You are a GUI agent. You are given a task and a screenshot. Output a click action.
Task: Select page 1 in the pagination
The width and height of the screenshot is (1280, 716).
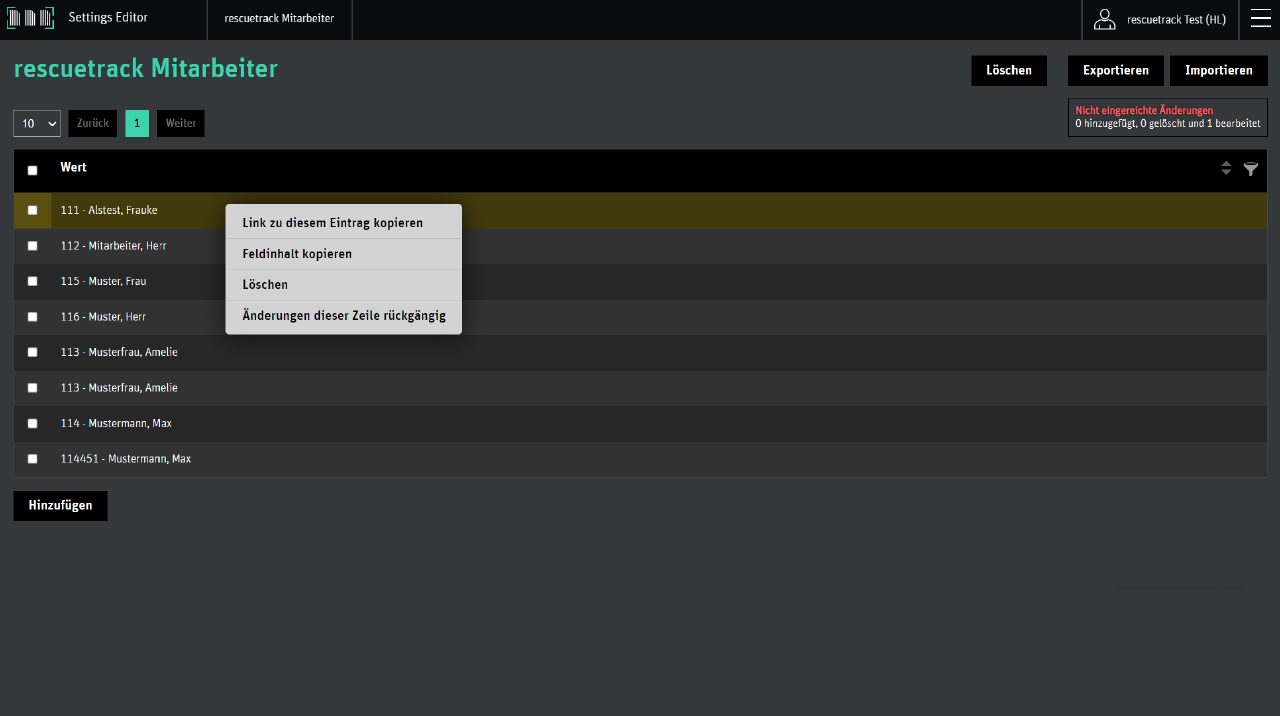click(136, 123)
